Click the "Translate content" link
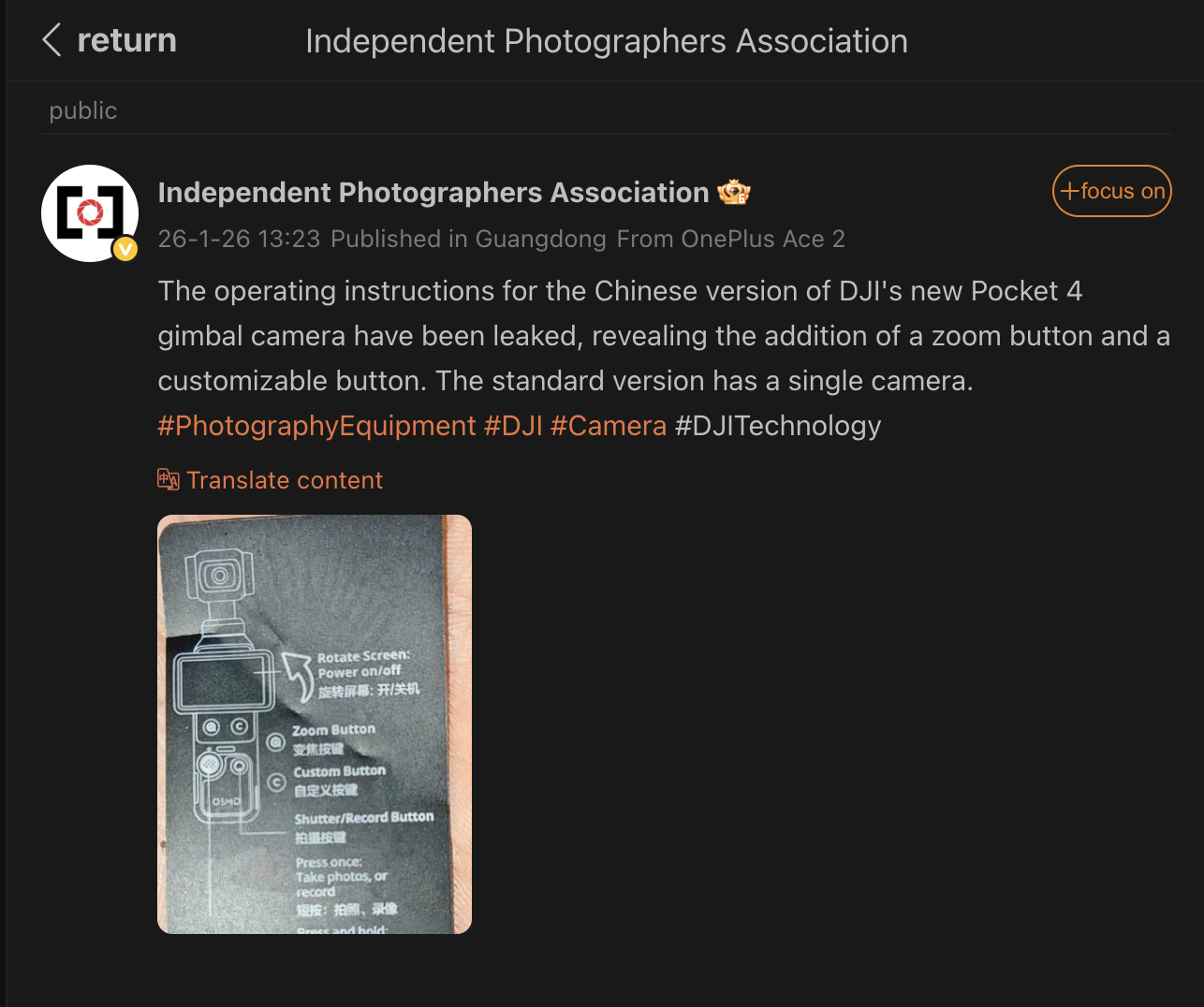Image resolution: width=1204 pixels, height=1007 pixels. [285, 480]
